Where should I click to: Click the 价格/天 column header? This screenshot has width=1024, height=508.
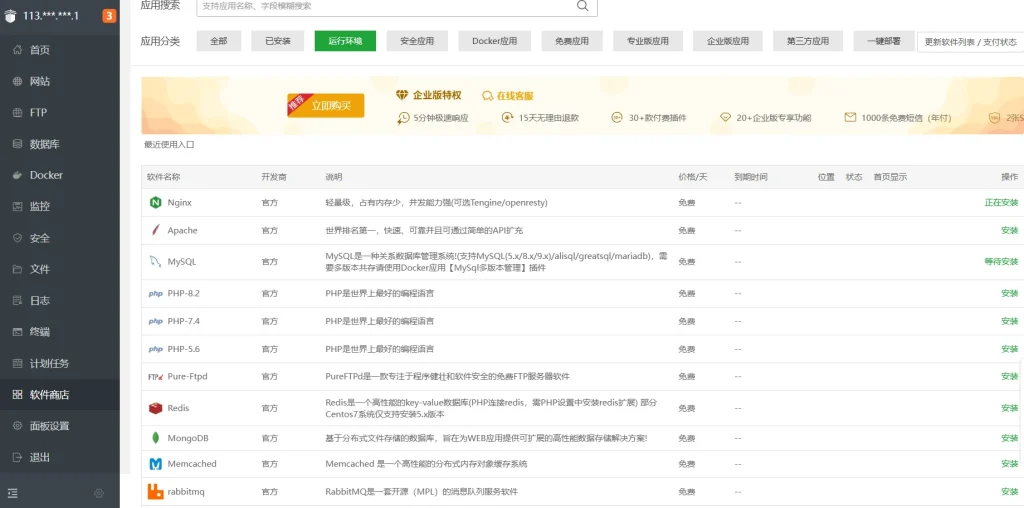[x=693, y=177]
